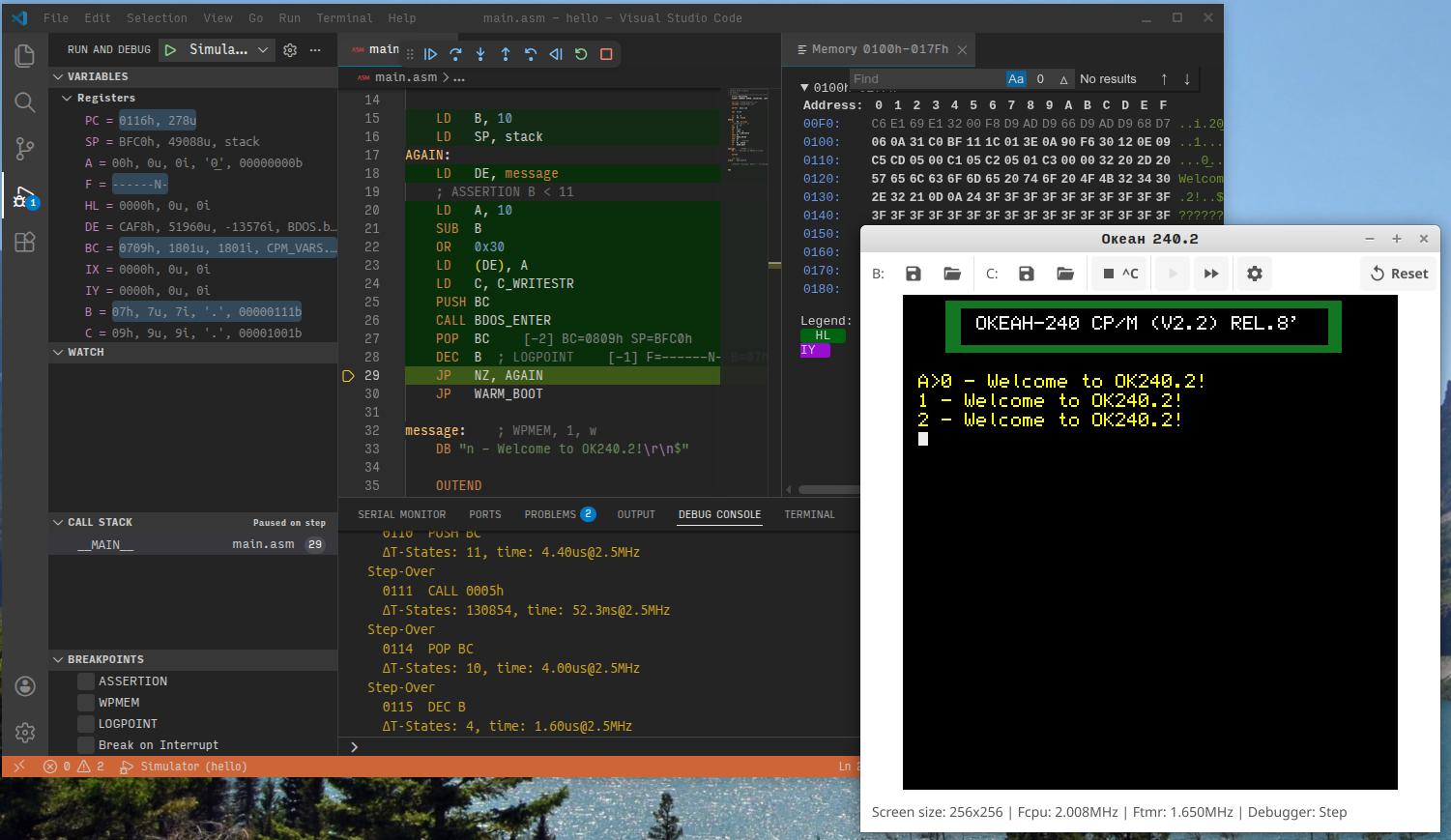The image size is (1451, 840).
Task: Collapse the Registers section
Action: coord(68,98)
